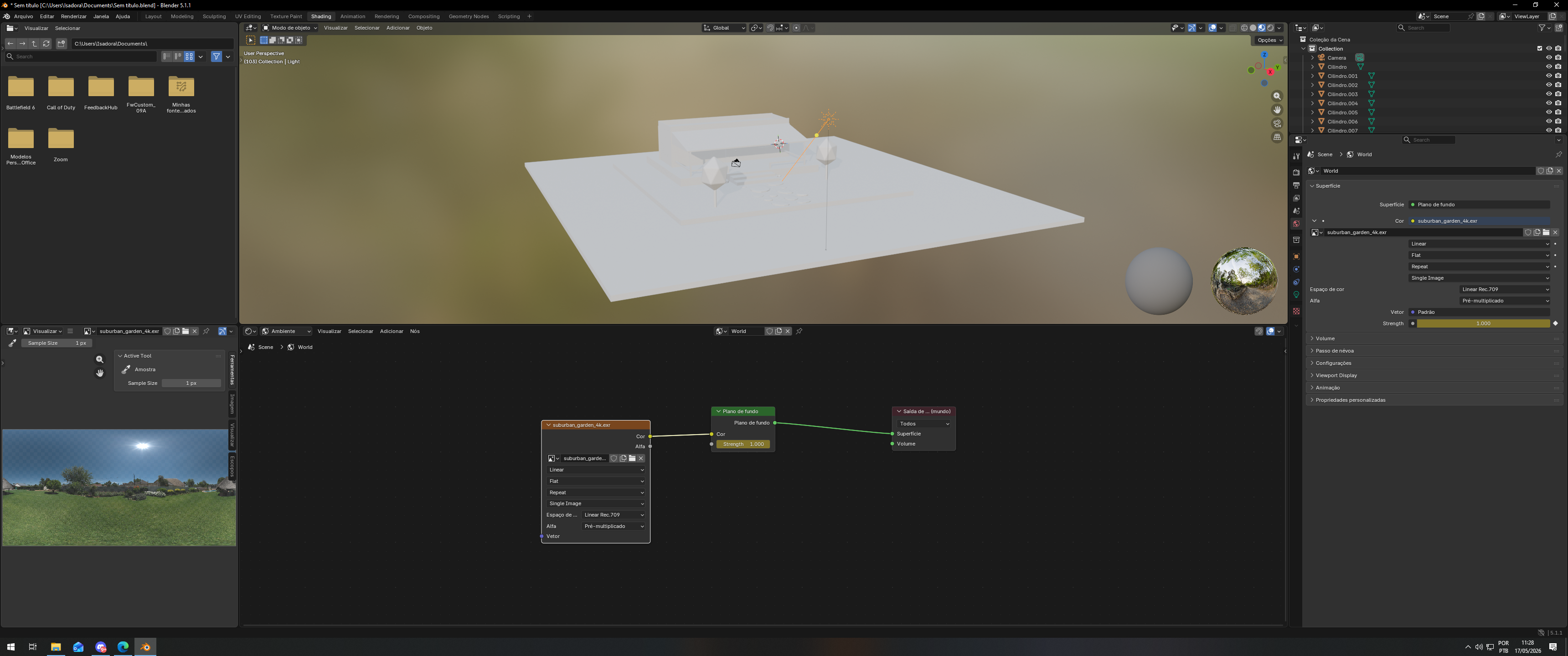The height and width of the screenshot is (656, 1568).
Task: Refresh the file browser list
Action: click(x=46, y=44)
